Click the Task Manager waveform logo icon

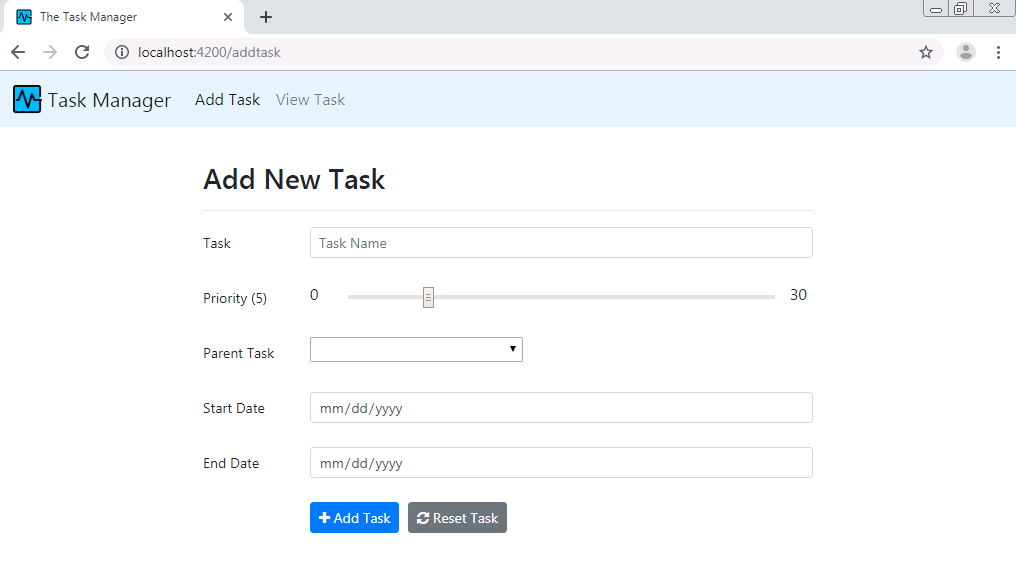pos(27,99)
